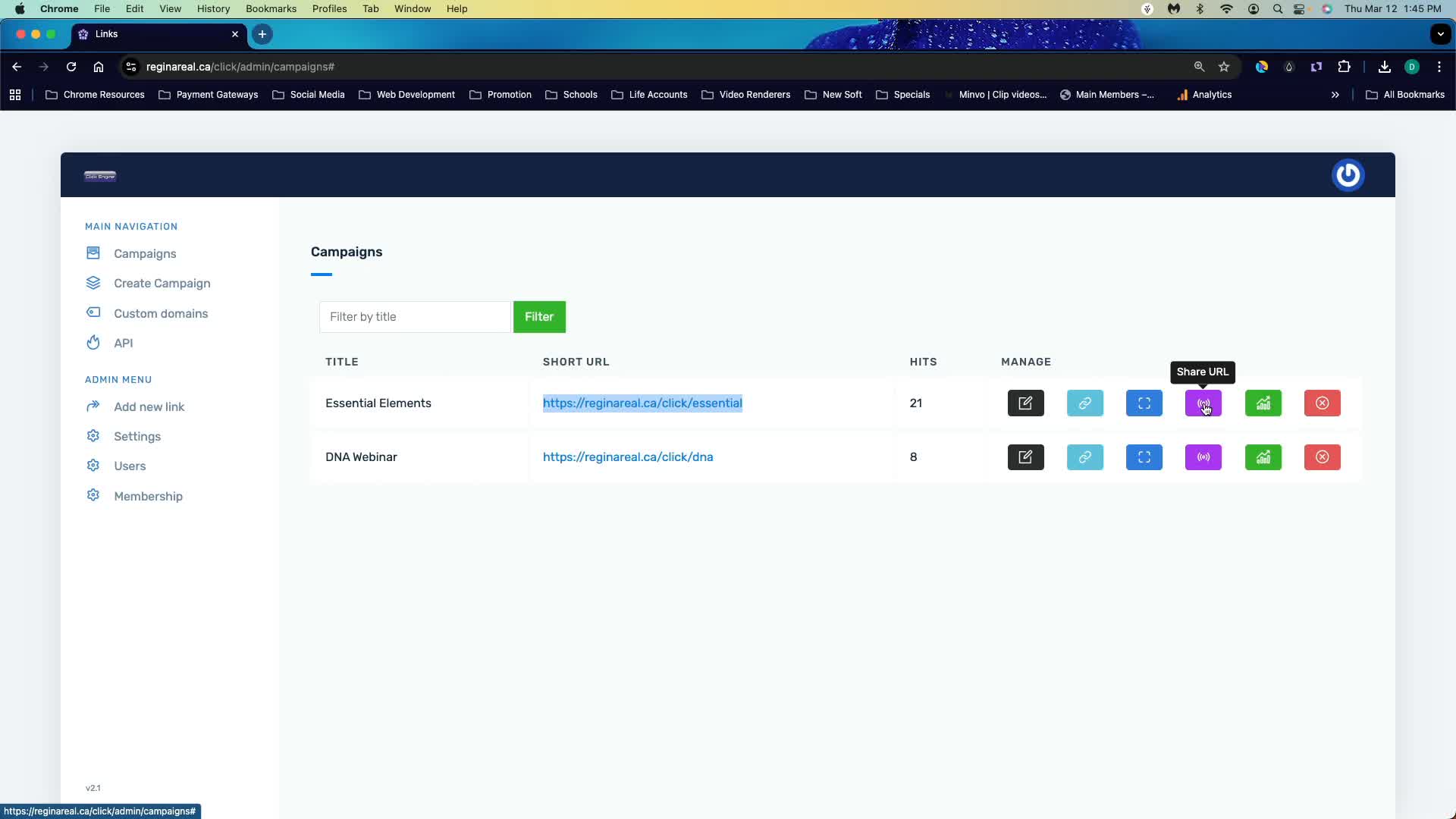Click blue fullscreen icon for Essential Elements
1456x819 pixels.
(1144, 403)
